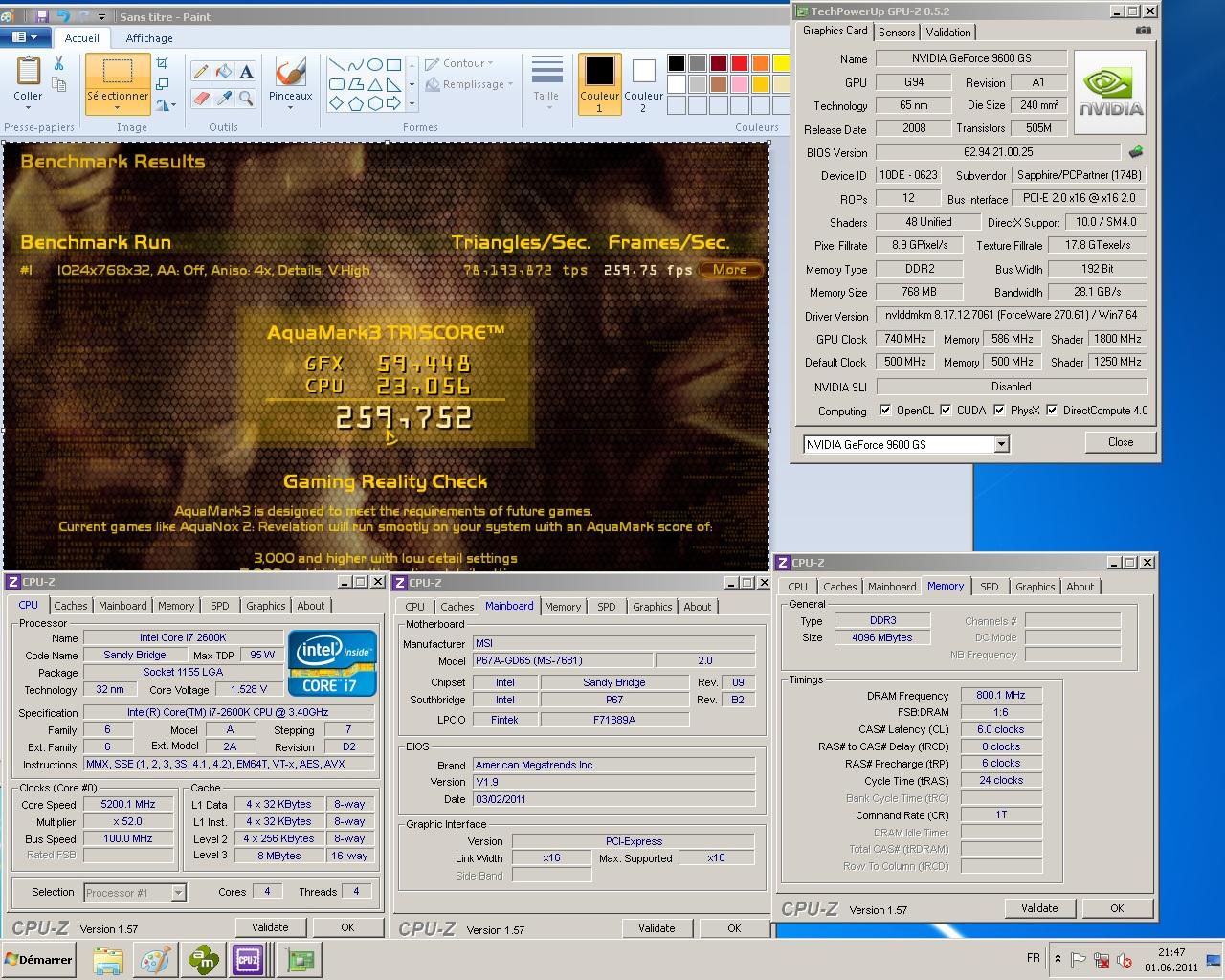Screen dimensions: 1225x980
Task: Open the Remplissage fill dropdown
Action: (x=467, y=84)
